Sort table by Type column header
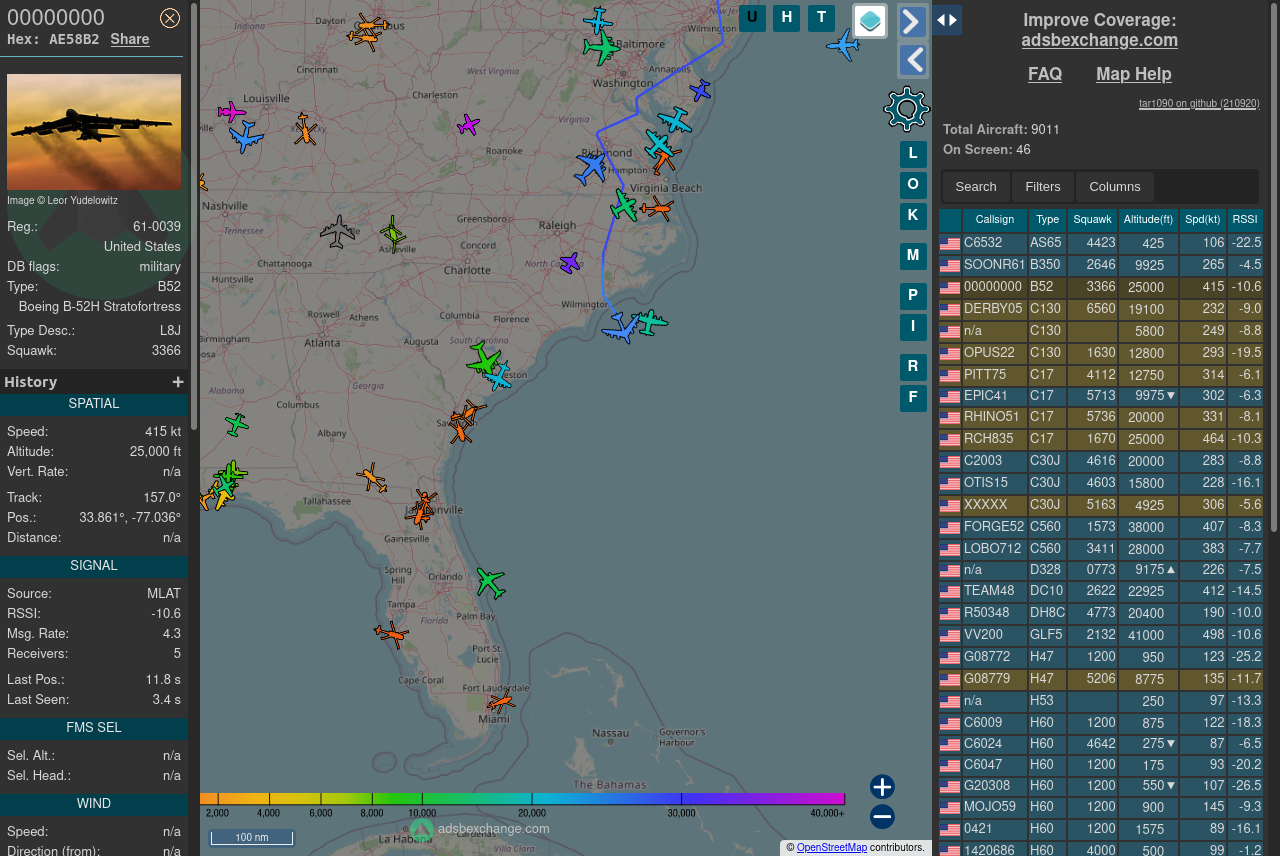Screen dimensions: 1280x856 point(1047,220)
